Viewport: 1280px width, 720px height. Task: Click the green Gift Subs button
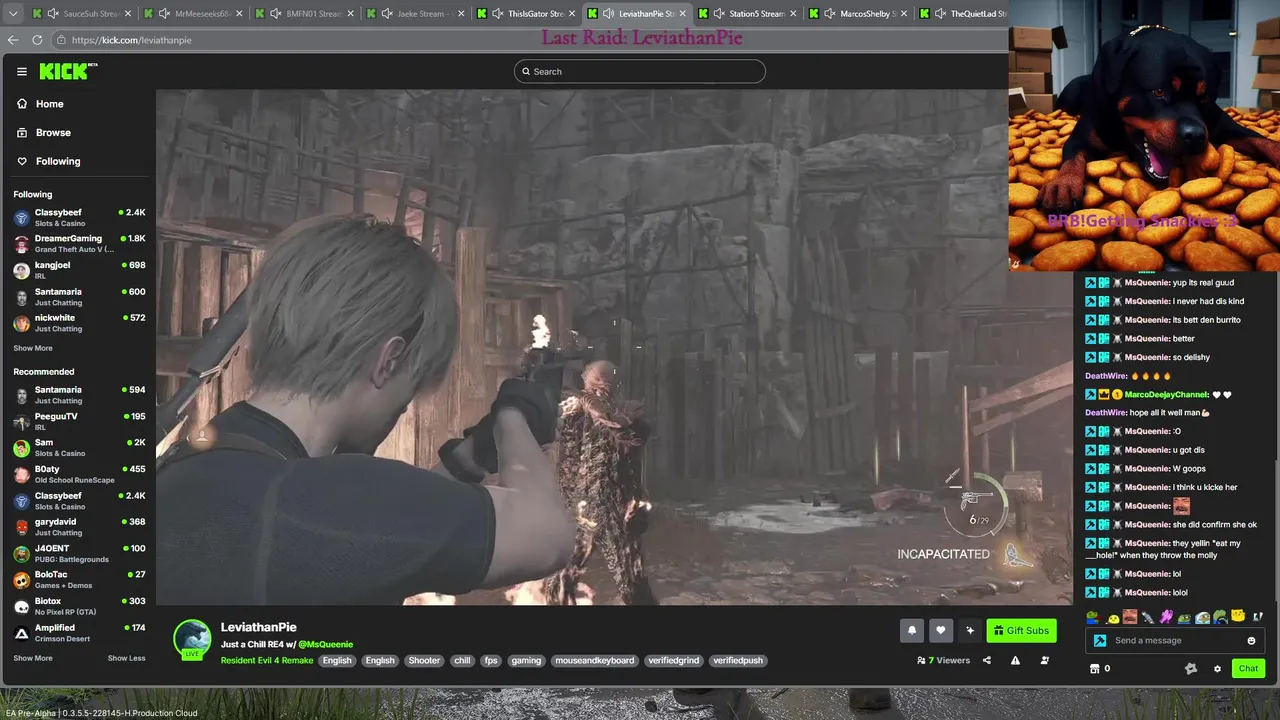pyautogui.click(x=1021, y=630)
